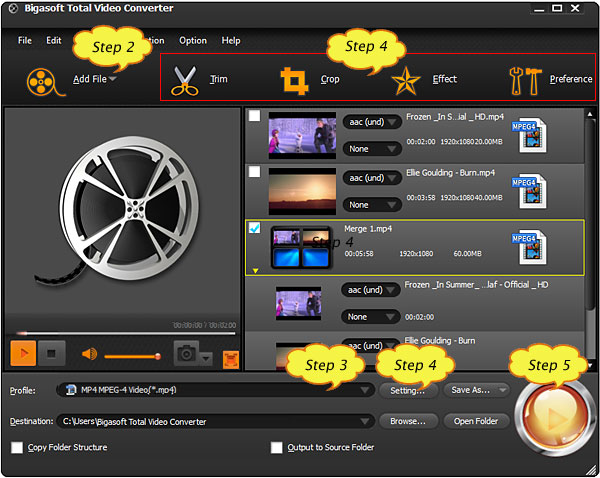Click MPEG4 format icon for Merge 1.mp4

(x=530, y=247)
